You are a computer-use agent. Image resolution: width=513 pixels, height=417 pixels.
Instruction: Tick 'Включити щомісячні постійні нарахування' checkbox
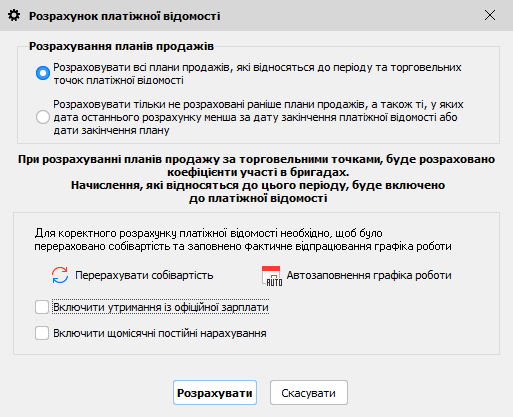(42, 333)
